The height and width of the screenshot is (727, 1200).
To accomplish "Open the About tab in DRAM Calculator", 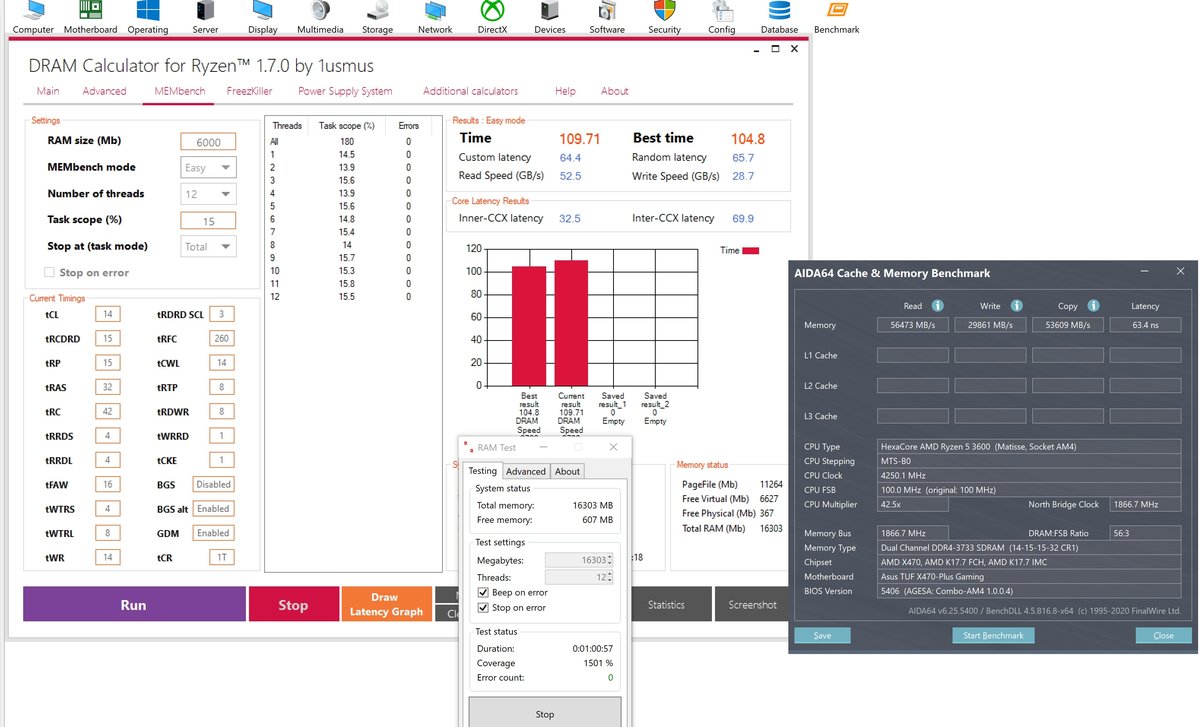I will [x=614, y=91].
